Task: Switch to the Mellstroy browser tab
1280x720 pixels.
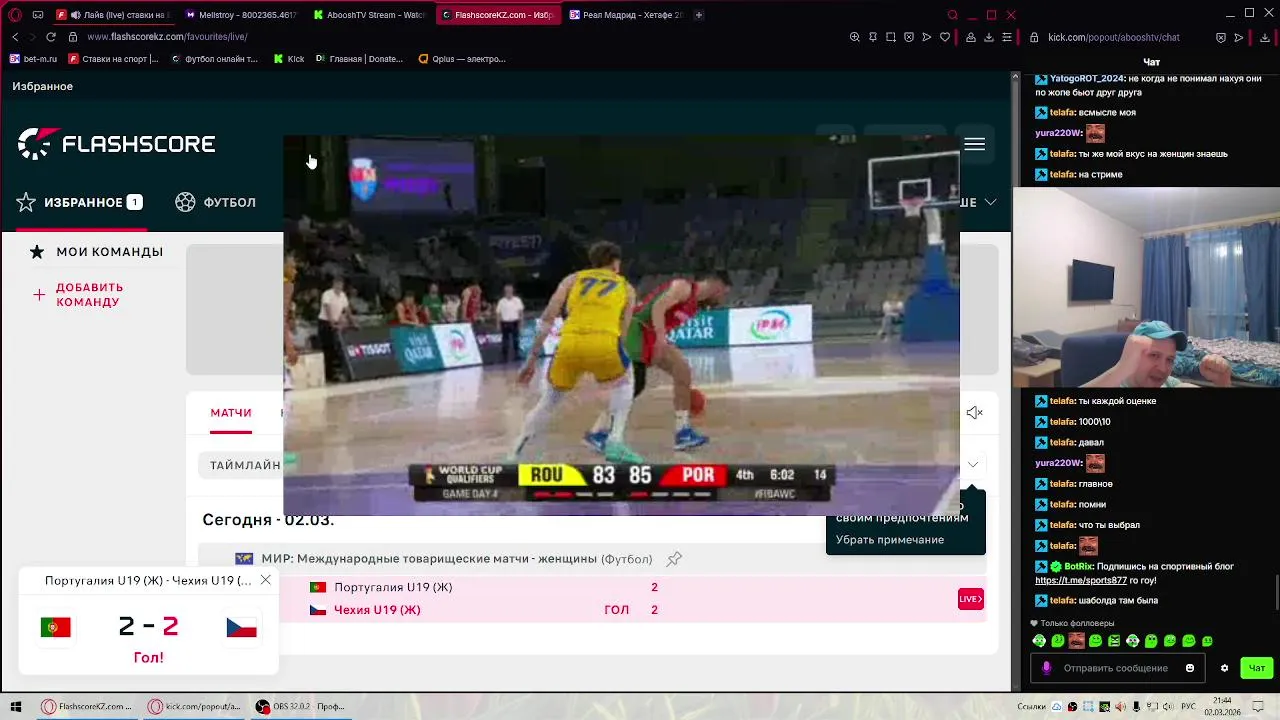Action: pos(242,15)
